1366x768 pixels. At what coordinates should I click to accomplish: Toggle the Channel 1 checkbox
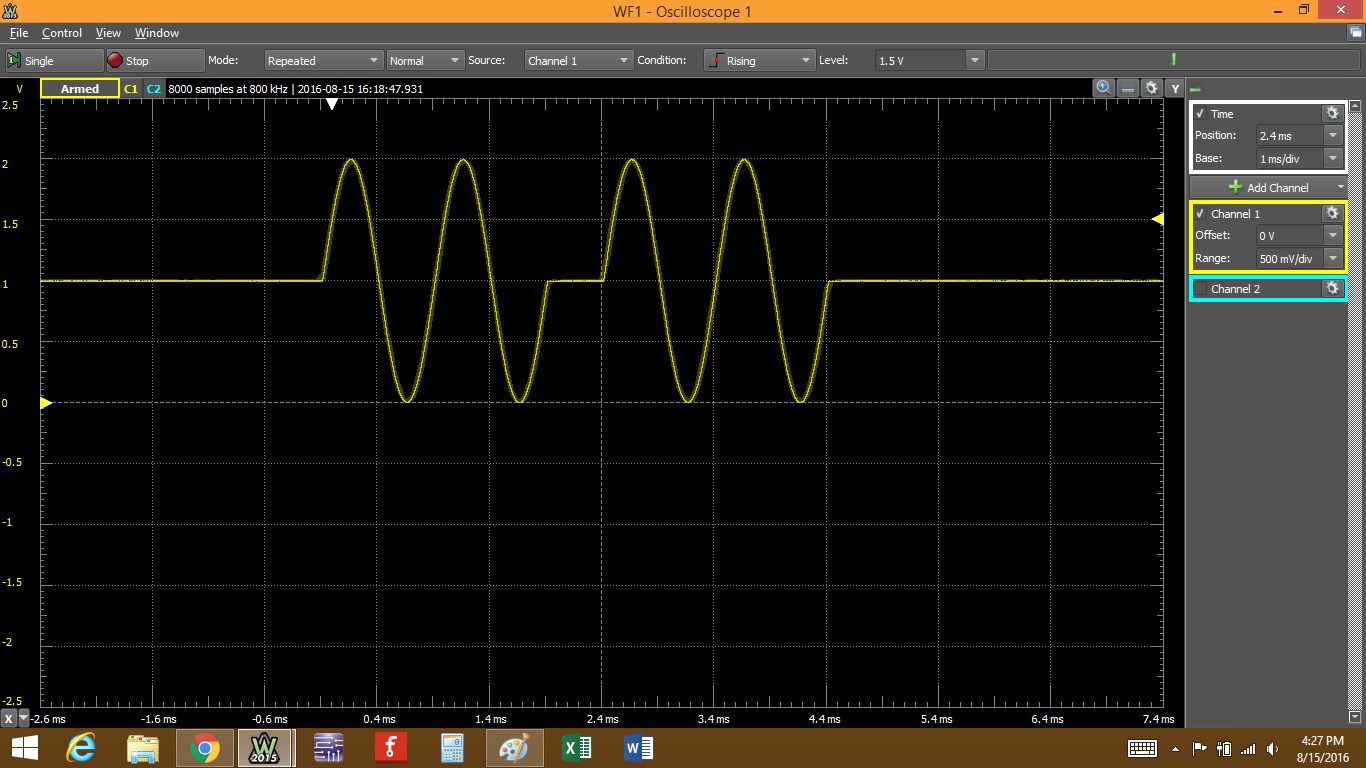click(x=1200, y=213)
